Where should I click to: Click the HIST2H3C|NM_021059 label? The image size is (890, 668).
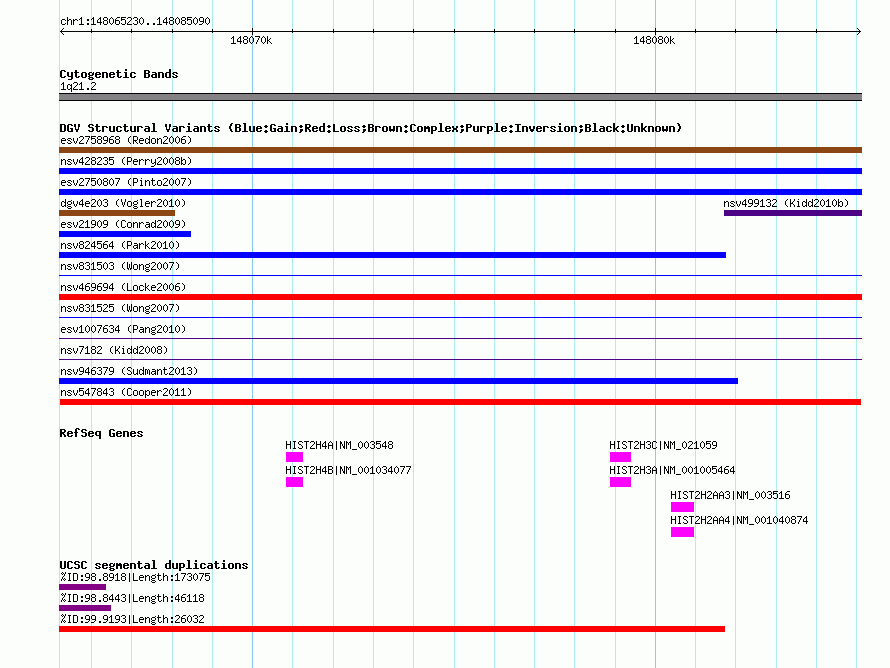pos(664,446)
